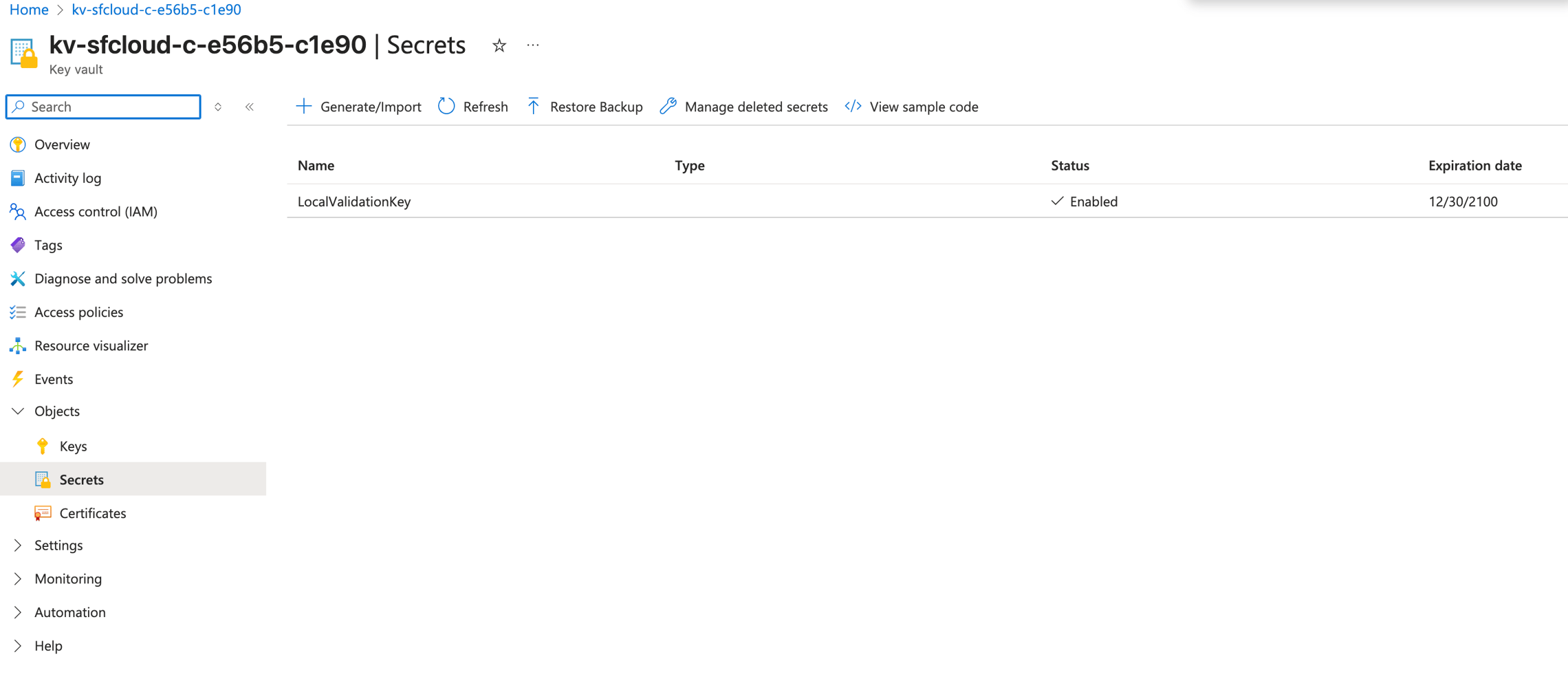Click Generate/Import button
This screenshot has height=681, width=1568.
(x=358, y=107)
